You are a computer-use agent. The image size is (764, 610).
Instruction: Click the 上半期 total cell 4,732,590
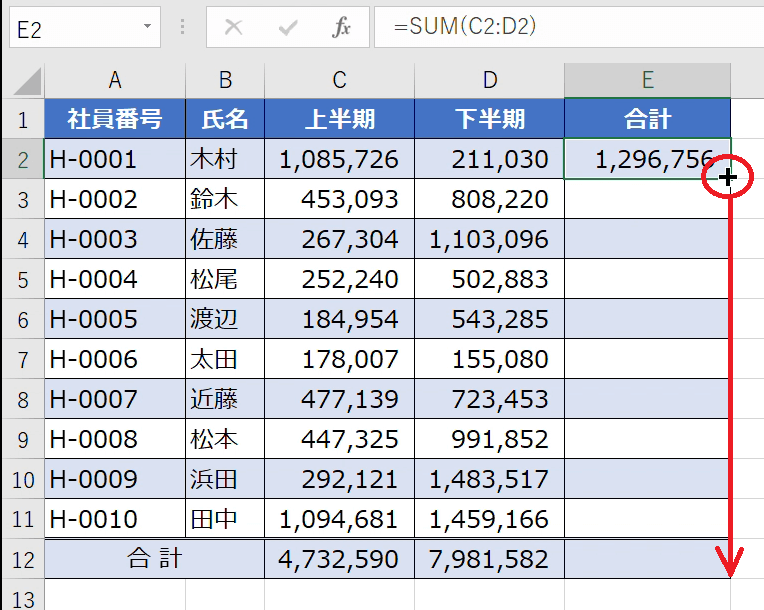tap(339, 558)
